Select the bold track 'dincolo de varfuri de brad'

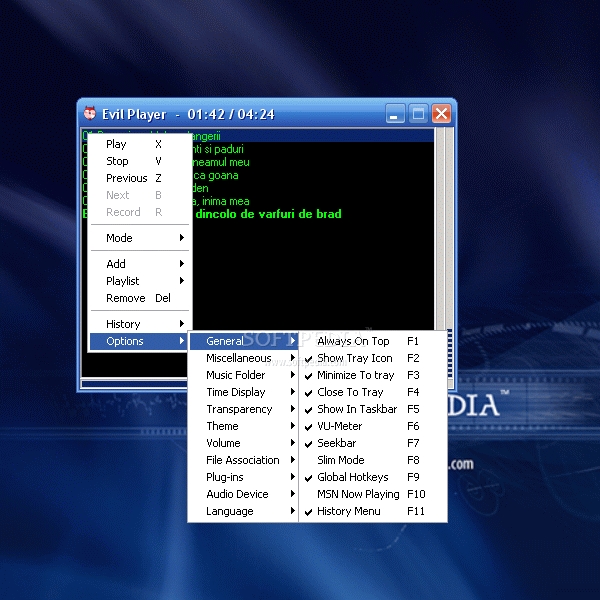(268, 214)
